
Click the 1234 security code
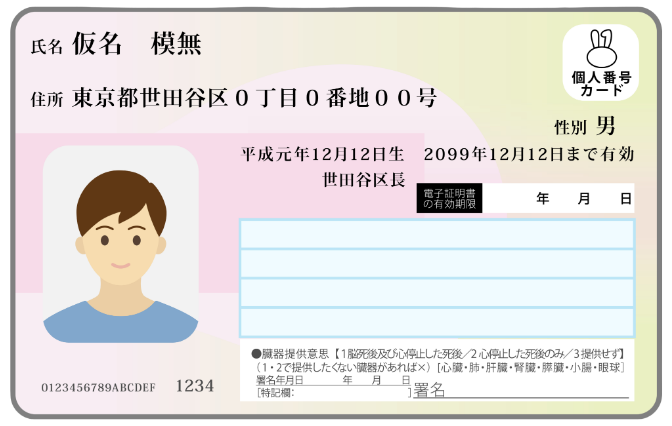coord(195,385)
